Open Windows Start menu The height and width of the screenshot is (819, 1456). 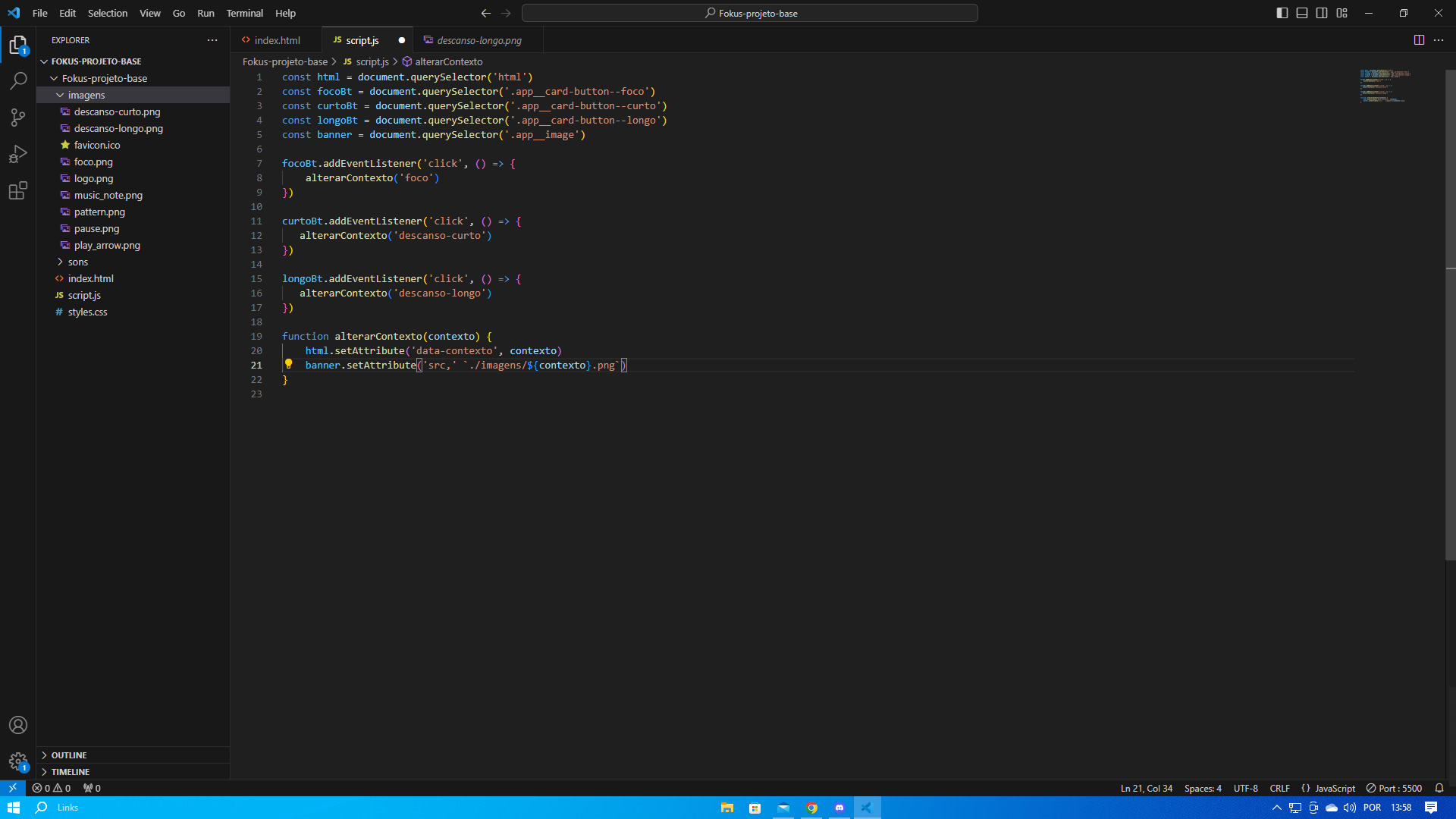pos(13,808)
